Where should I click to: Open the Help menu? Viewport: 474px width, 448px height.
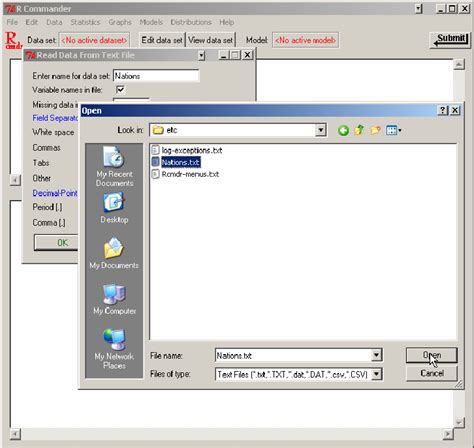tap(227, 22)
